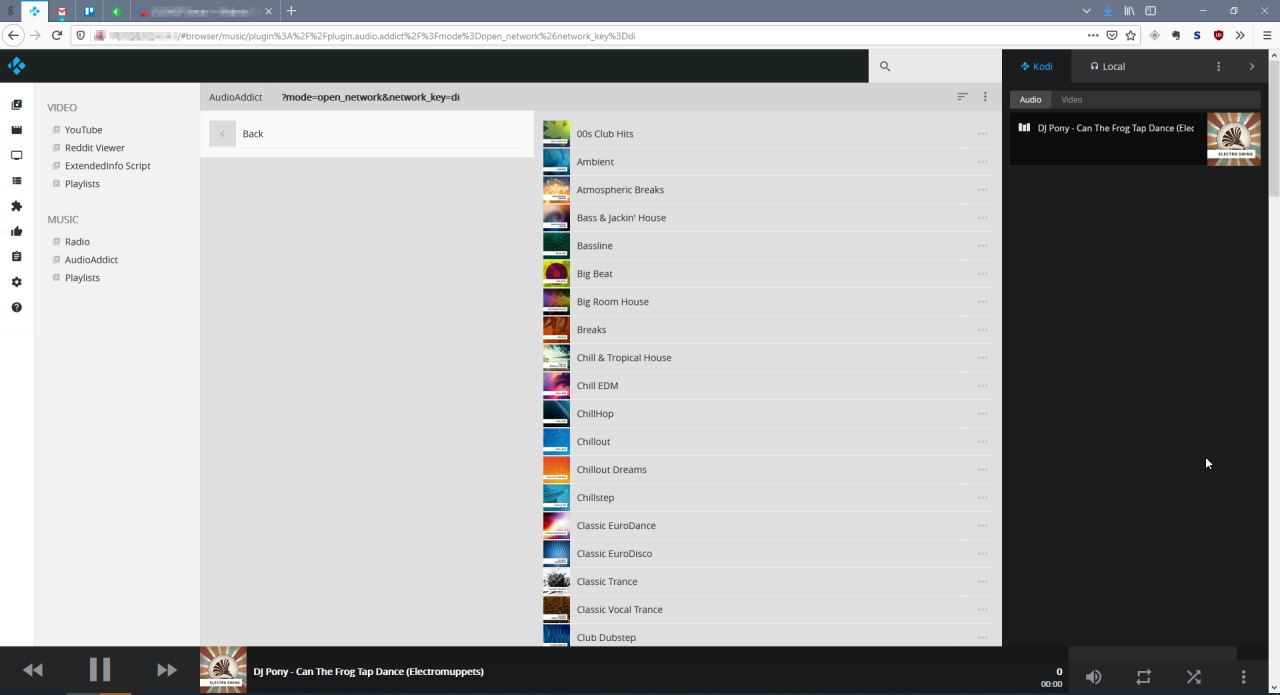Open the Browser list sidebar icon
The image size is (1280, 695).
pyautogui.click(x=16, y=181)
